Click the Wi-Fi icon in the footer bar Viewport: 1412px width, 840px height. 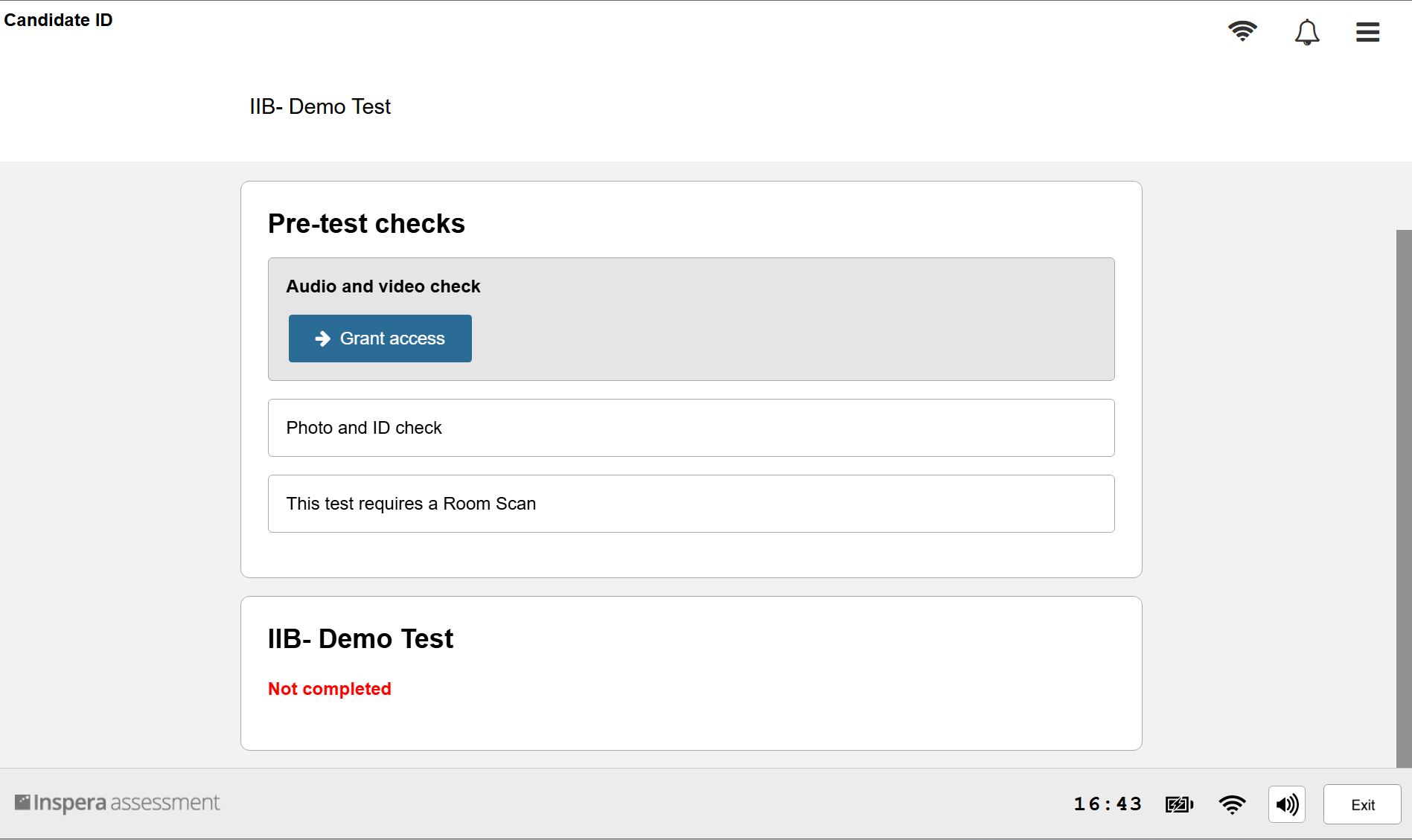pyautogui.click(x=1232, y=804)
